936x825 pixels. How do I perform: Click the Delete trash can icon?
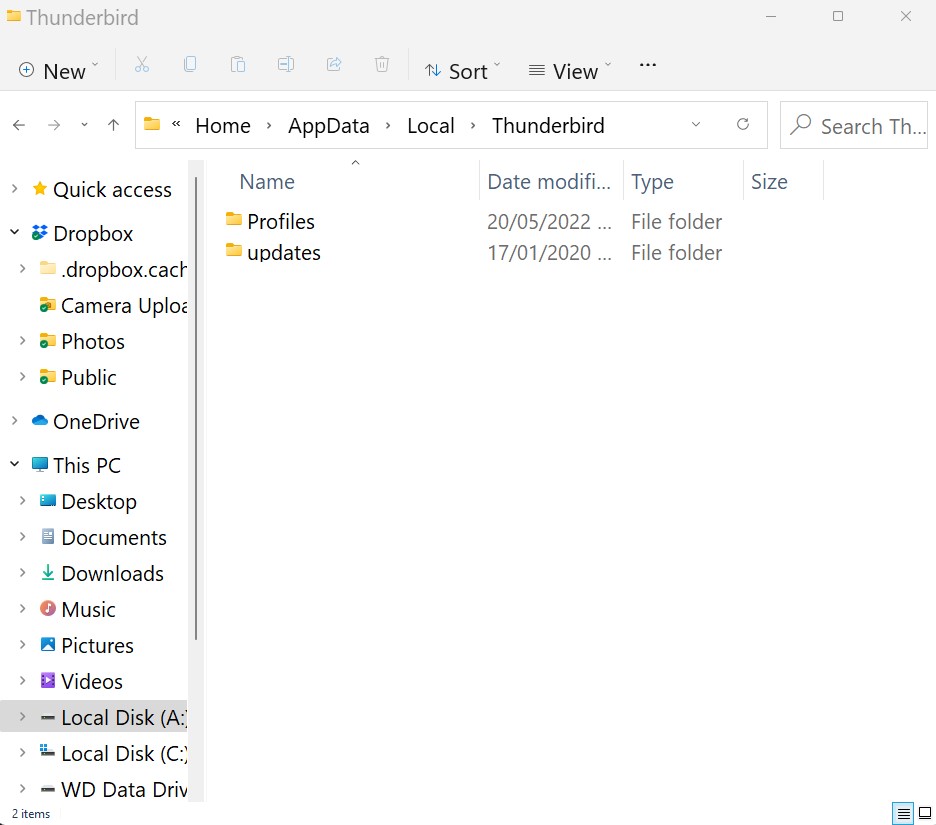pyautogui.click(x=382, y=65)
